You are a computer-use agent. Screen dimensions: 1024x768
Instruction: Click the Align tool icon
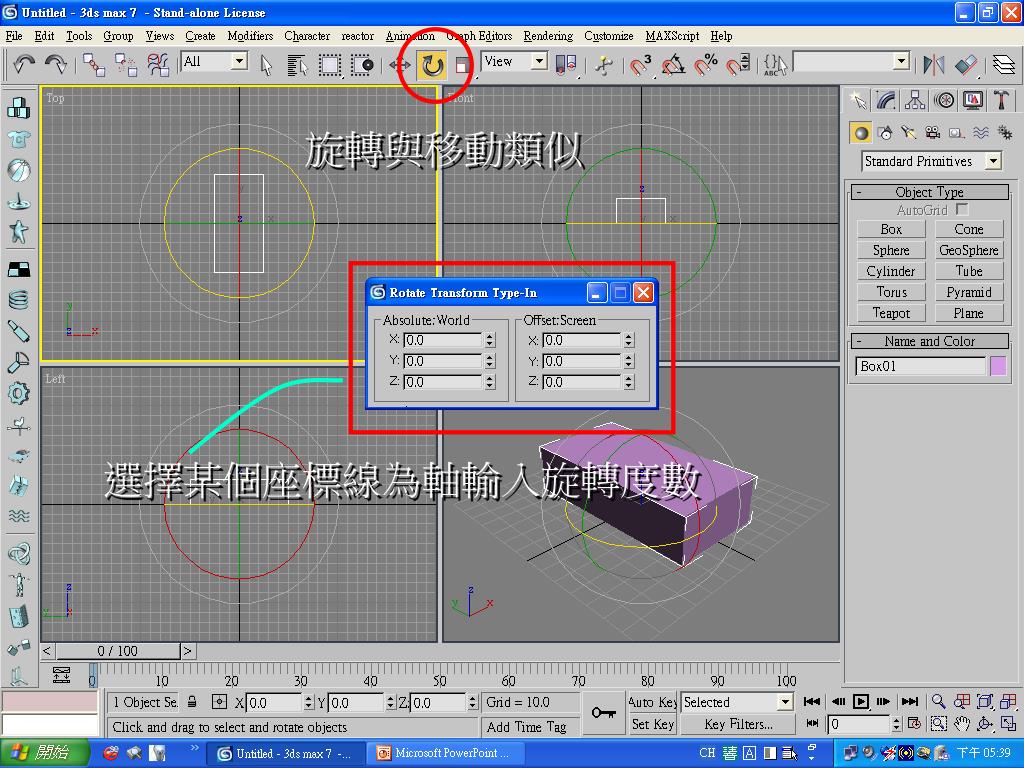(x=966, y=65)
